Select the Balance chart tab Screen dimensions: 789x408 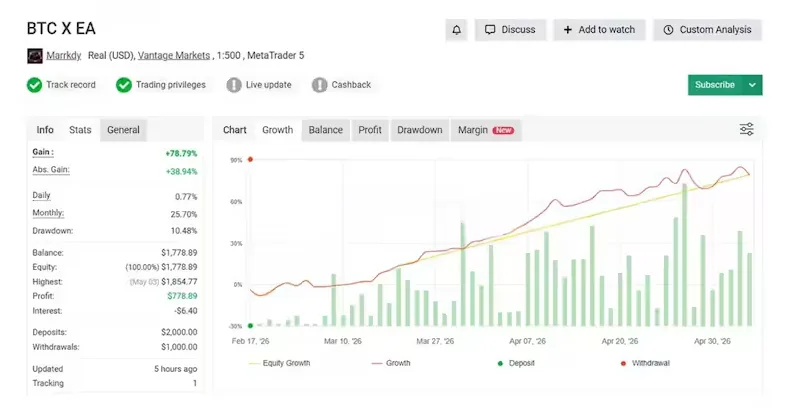[326, 130]
